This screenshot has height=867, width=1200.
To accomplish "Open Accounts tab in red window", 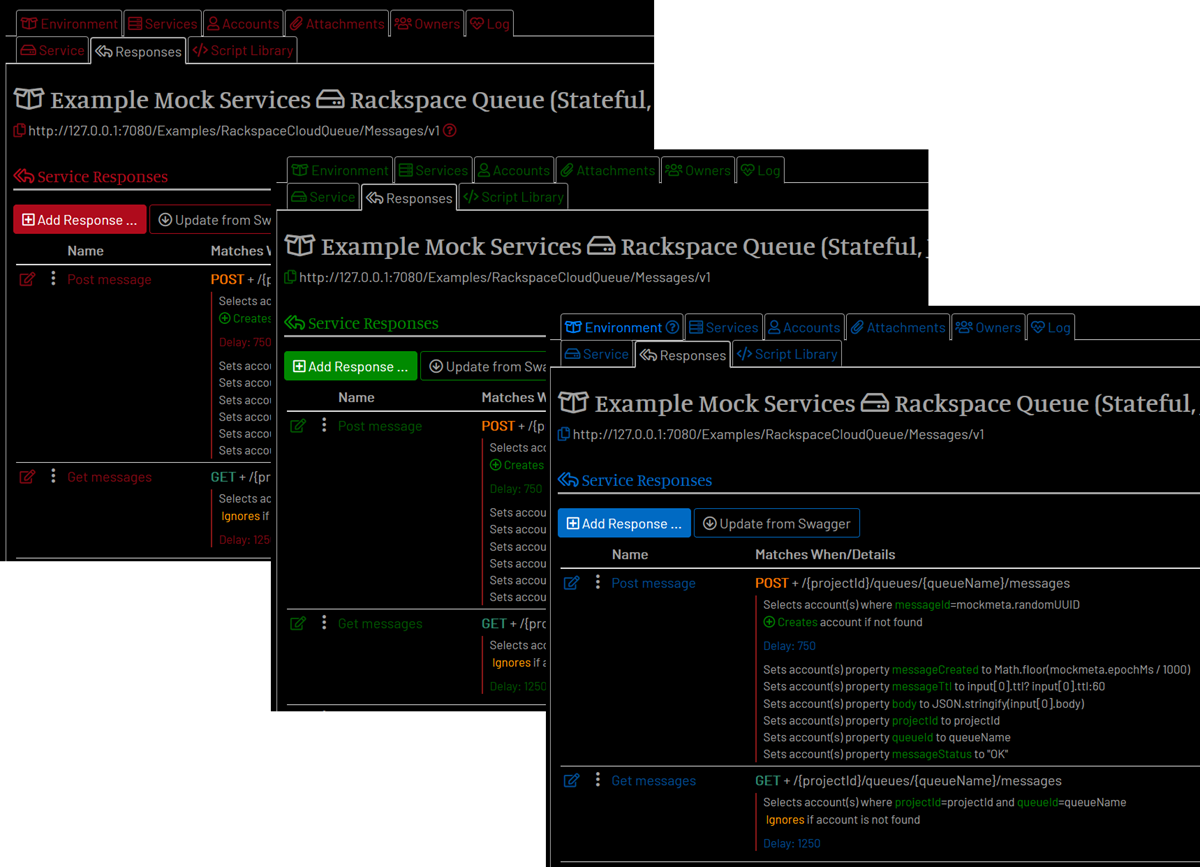I will [x=243, y=23].
